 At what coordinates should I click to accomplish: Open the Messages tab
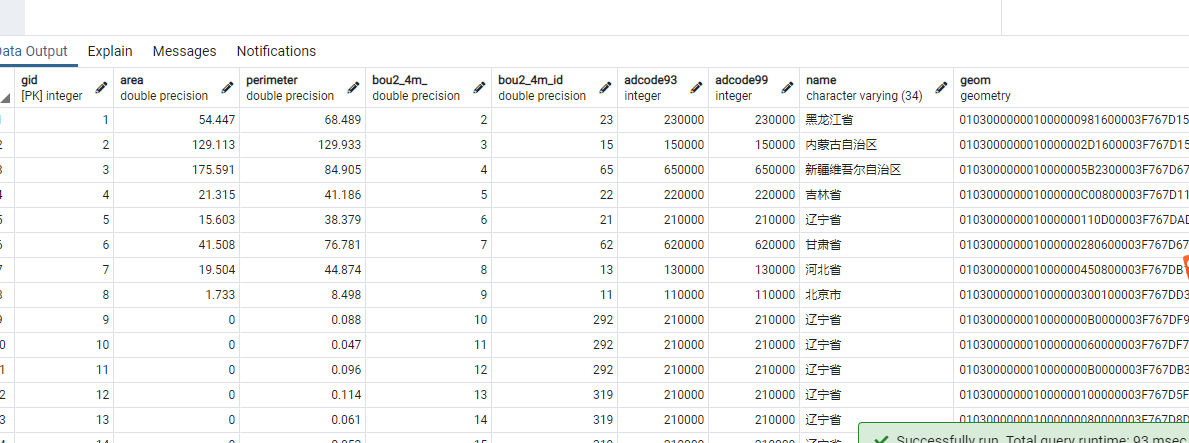coord(184,51)
